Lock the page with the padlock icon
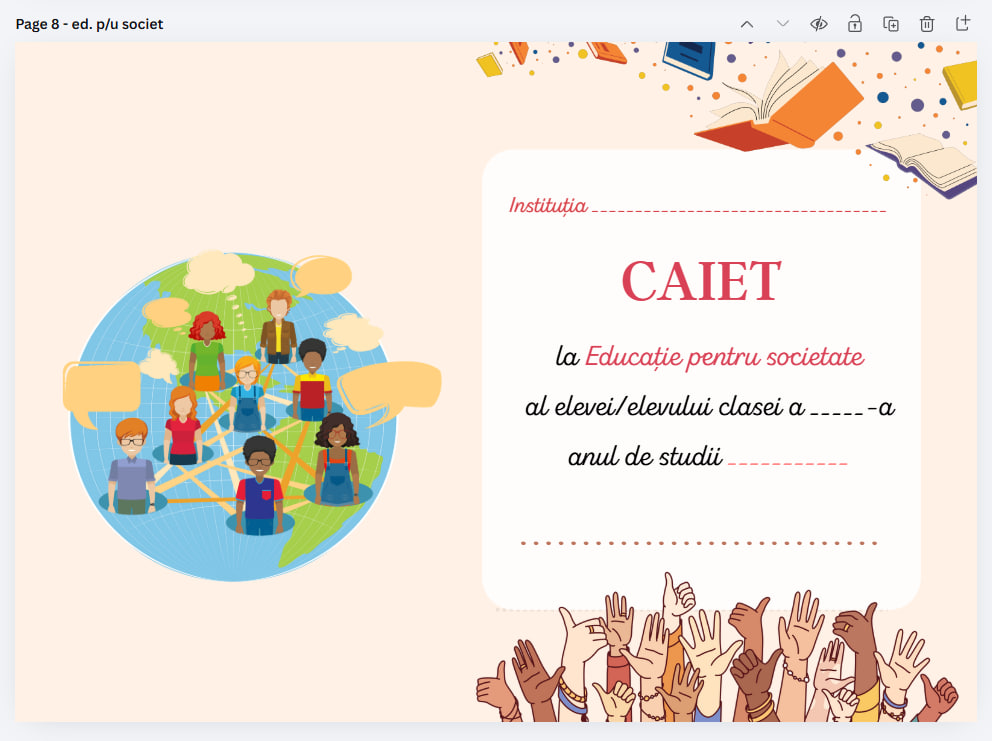The width and height of the screenshot is (992, 741). tap(855, 24)
